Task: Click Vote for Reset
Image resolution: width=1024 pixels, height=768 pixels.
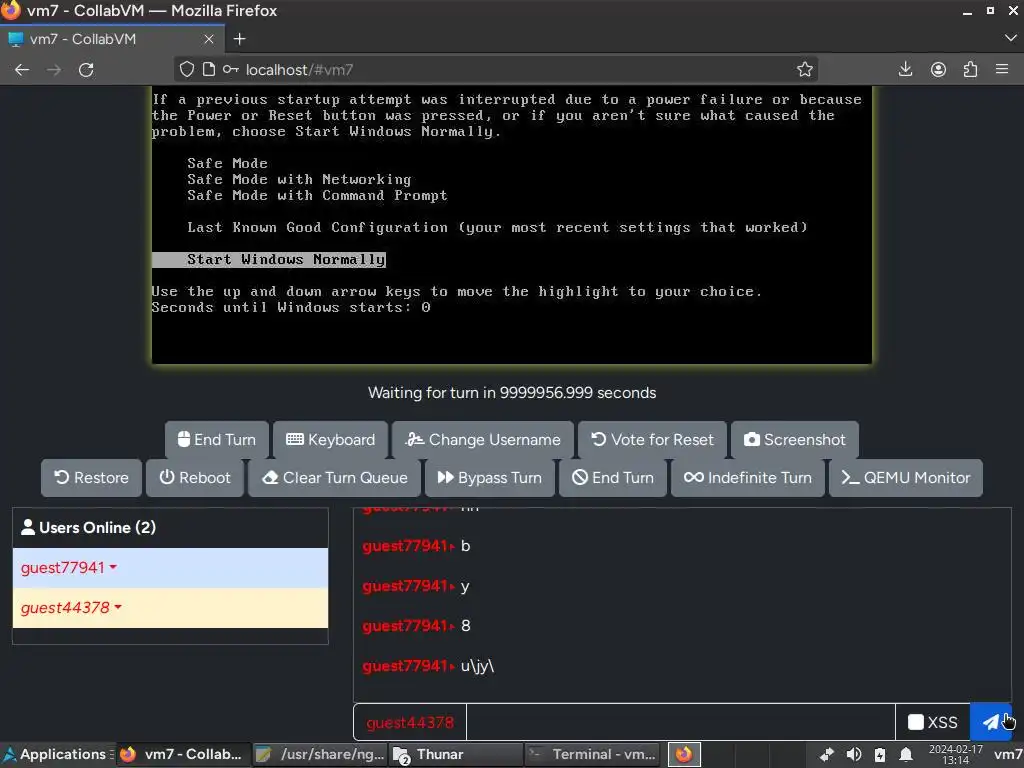Action: [652, 440]
